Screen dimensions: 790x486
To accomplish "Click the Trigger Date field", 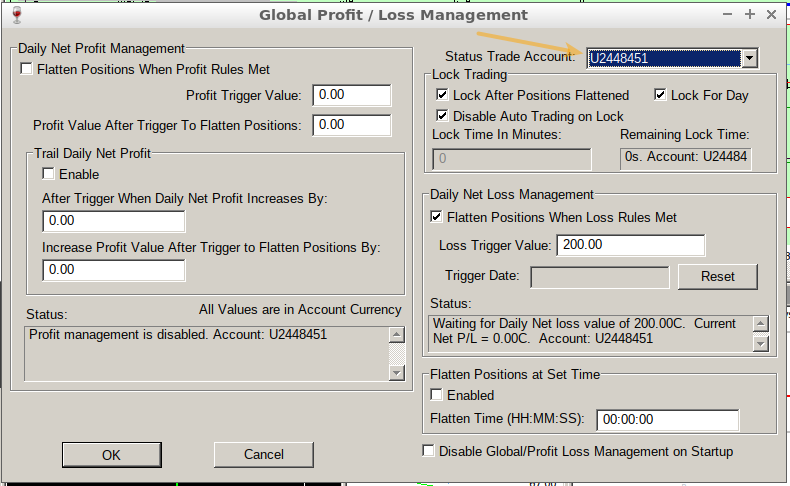I will click(x=600, y=277).
